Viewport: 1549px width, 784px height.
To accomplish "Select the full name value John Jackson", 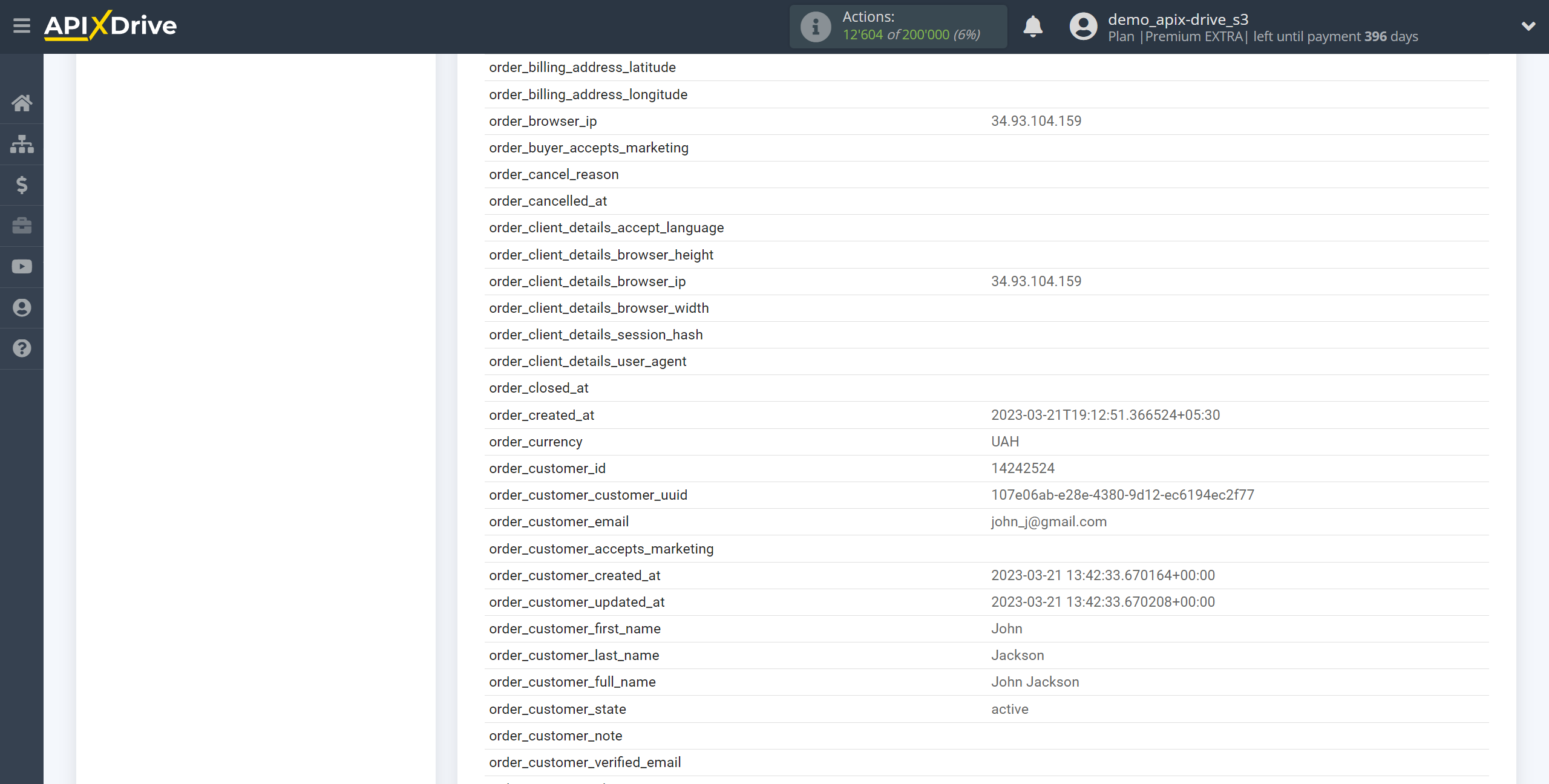I will click(x=1035, y=682).
